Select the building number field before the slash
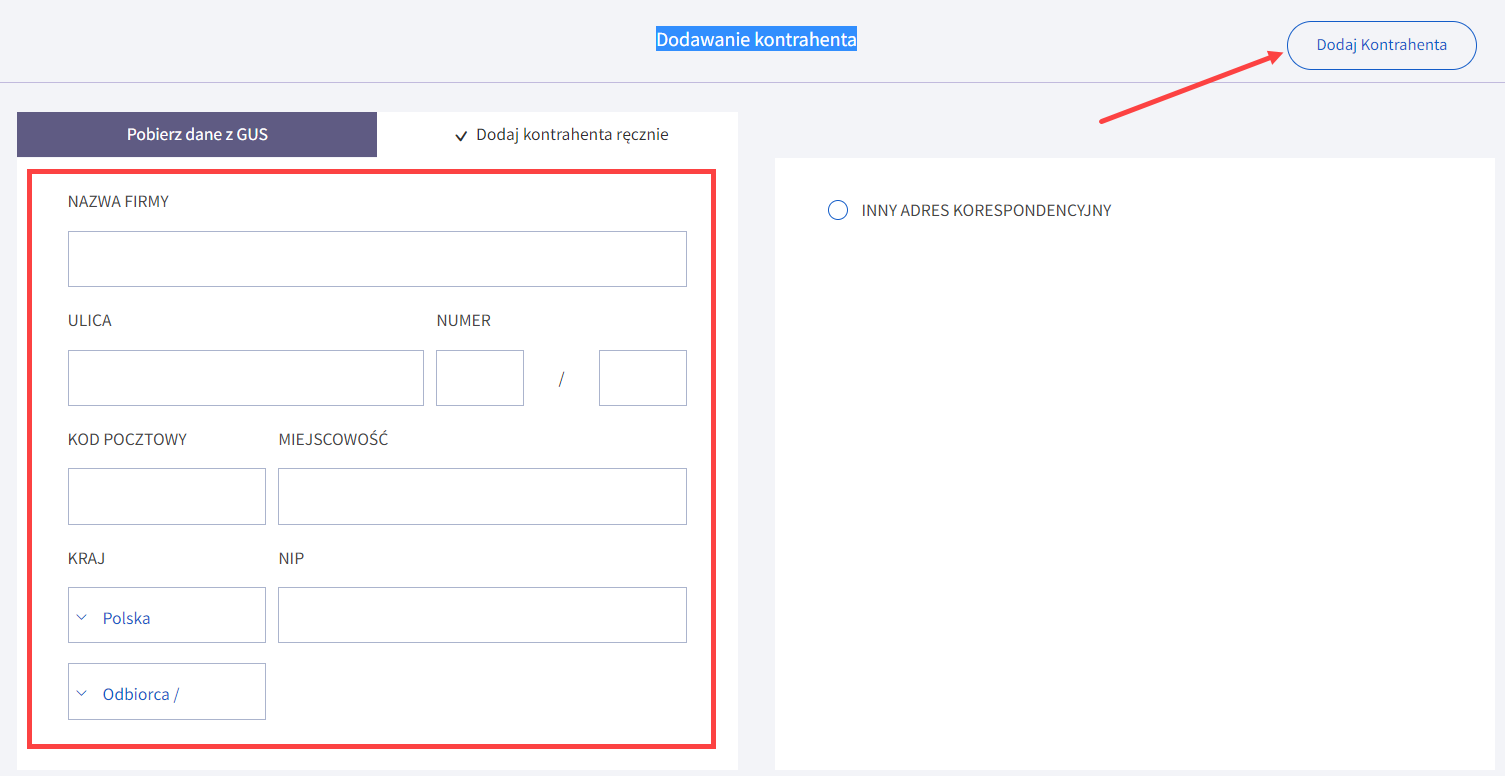The image size is (1505, 776). click(x=480, y=378)
